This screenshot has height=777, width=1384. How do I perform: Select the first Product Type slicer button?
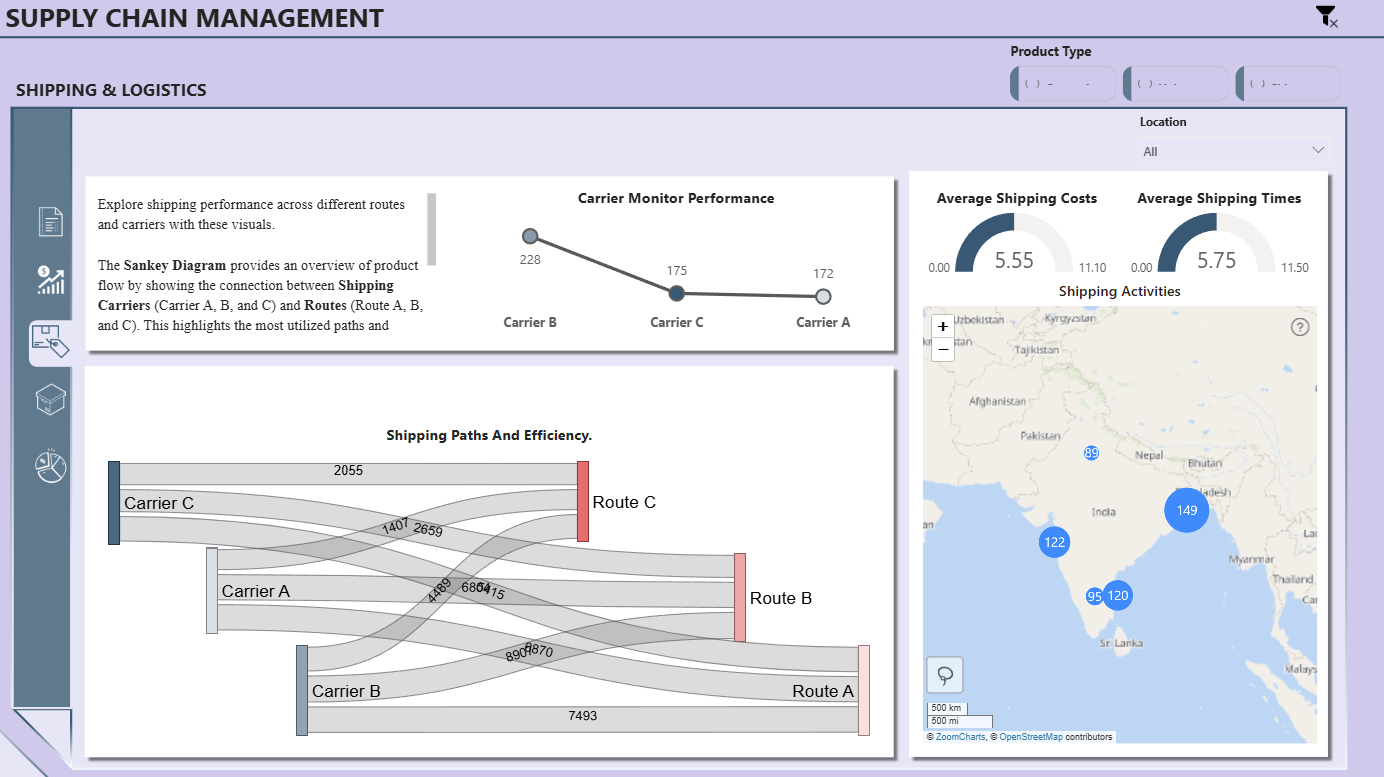[x=1063, y=84]
